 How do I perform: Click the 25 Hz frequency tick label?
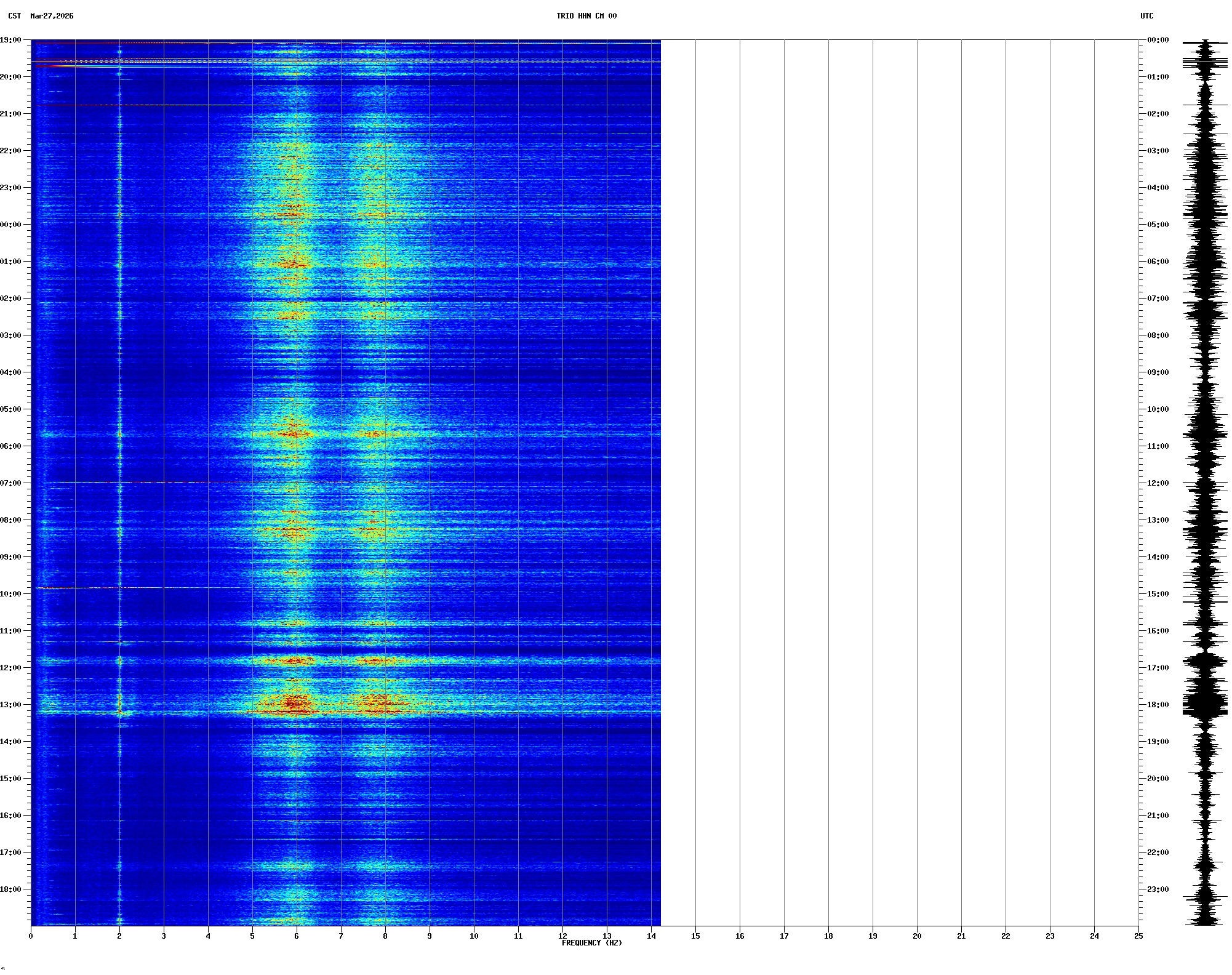tap(1138, 936)
